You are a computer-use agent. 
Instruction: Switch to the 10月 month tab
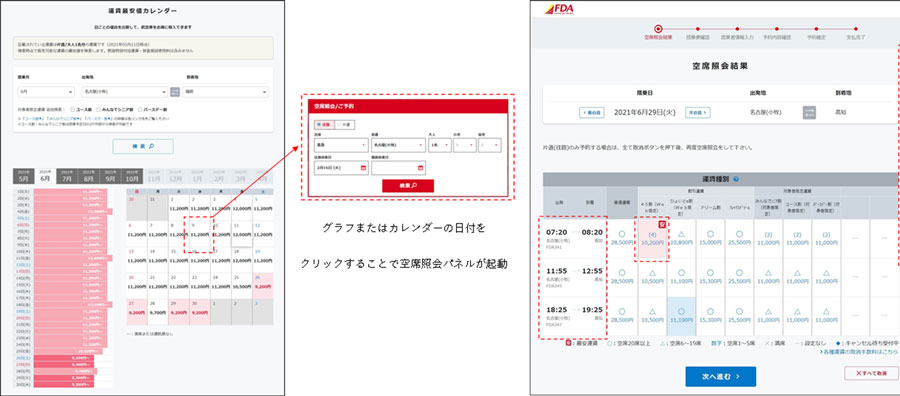click(x=131, y=176)
